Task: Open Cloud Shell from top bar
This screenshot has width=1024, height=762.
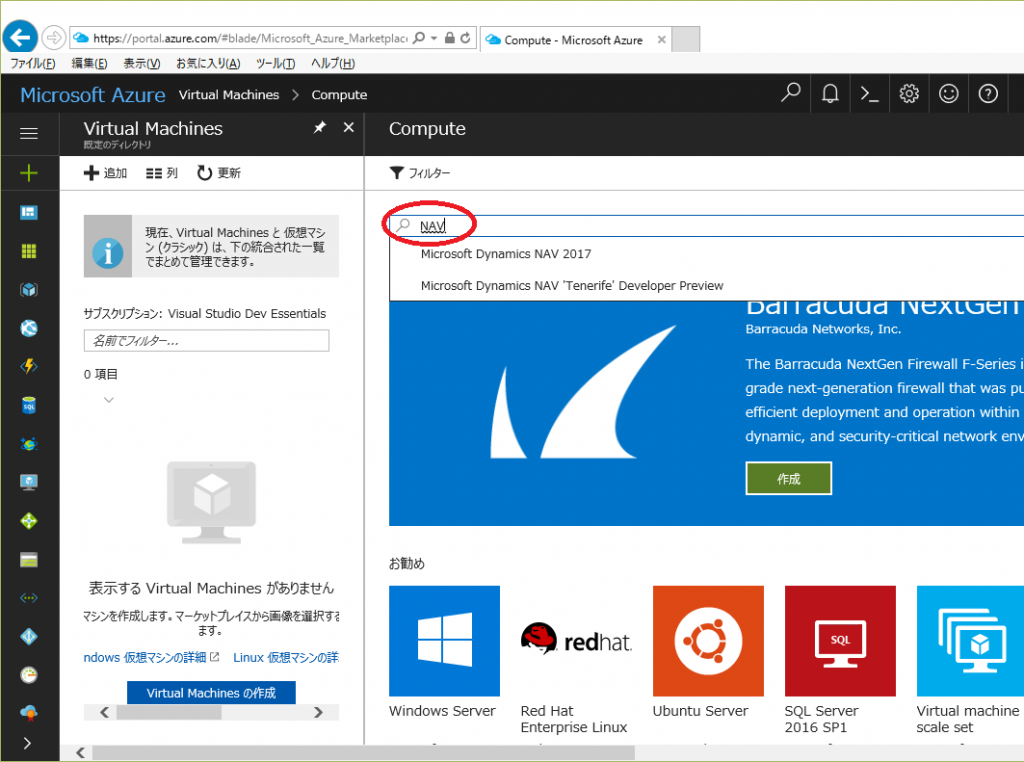Action: (870, 94)
